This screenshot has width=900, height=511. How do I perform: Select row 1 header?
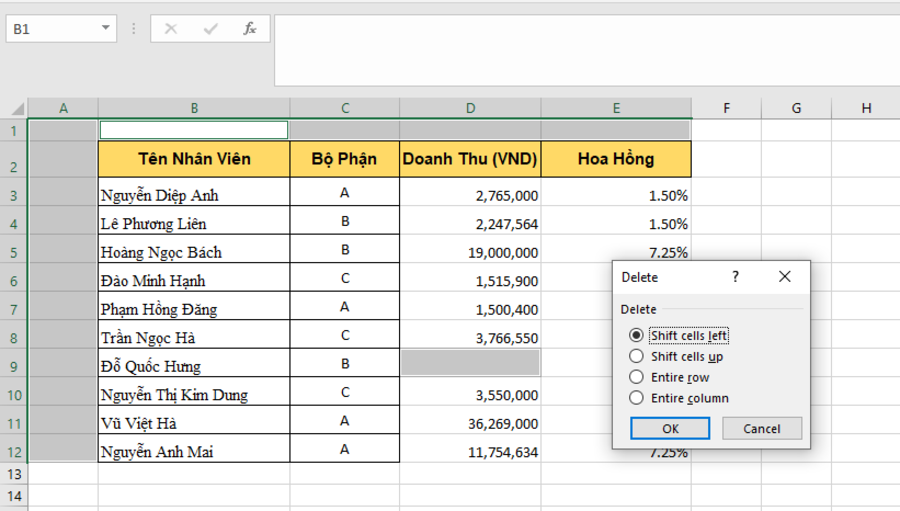click(14, 131)
